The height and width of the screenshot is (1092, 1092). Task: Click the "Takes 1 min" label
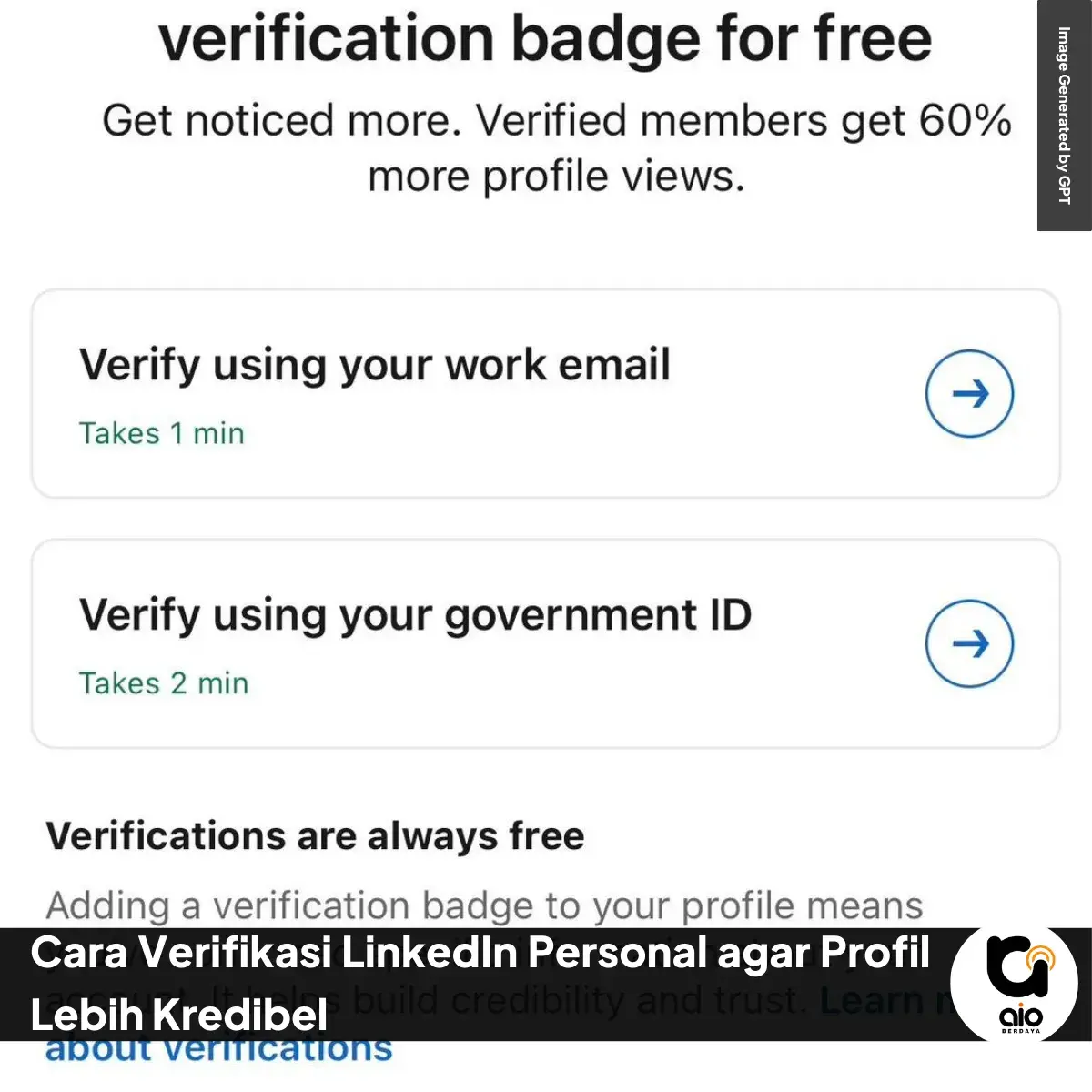click(x=161, y=433)
